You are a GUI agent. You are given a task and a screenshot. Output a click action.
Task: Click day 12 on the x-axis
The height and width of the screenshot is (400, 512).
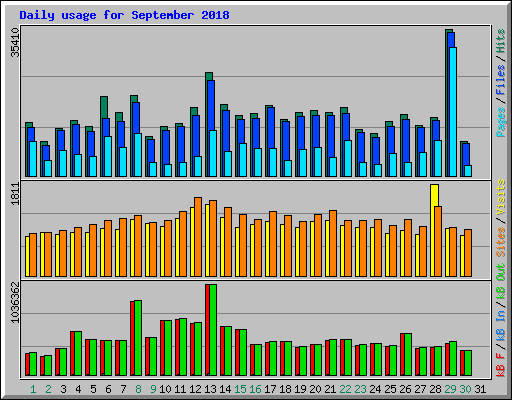coord(195,389)
